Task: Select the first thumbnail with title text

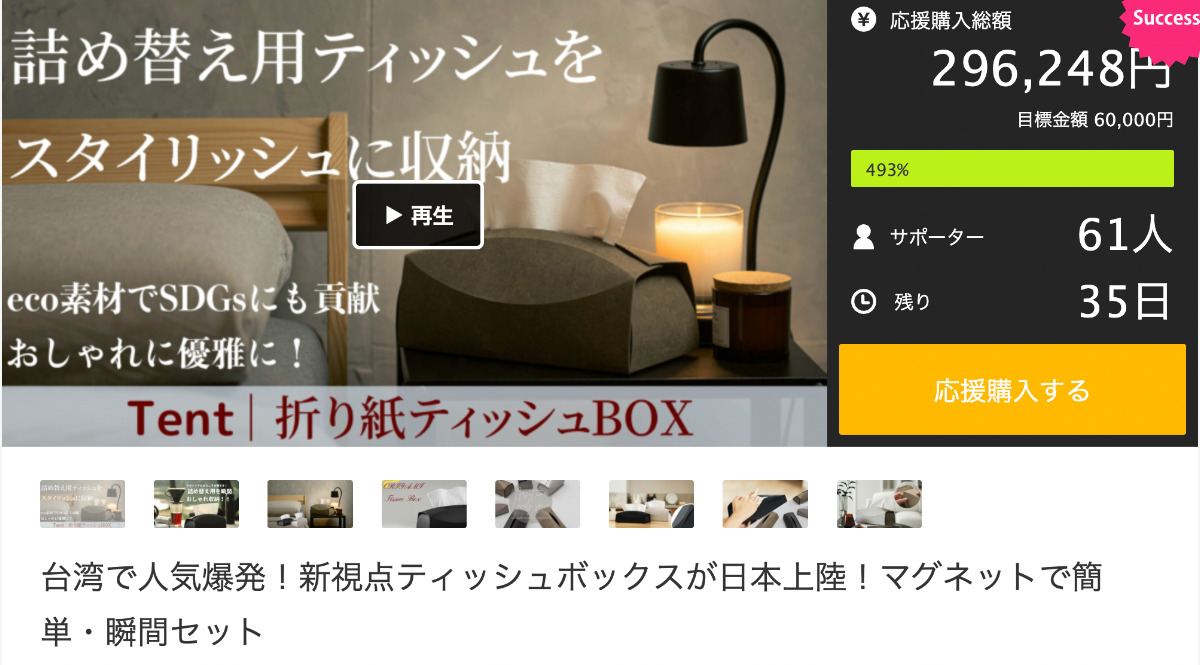Action: (82, 504)
